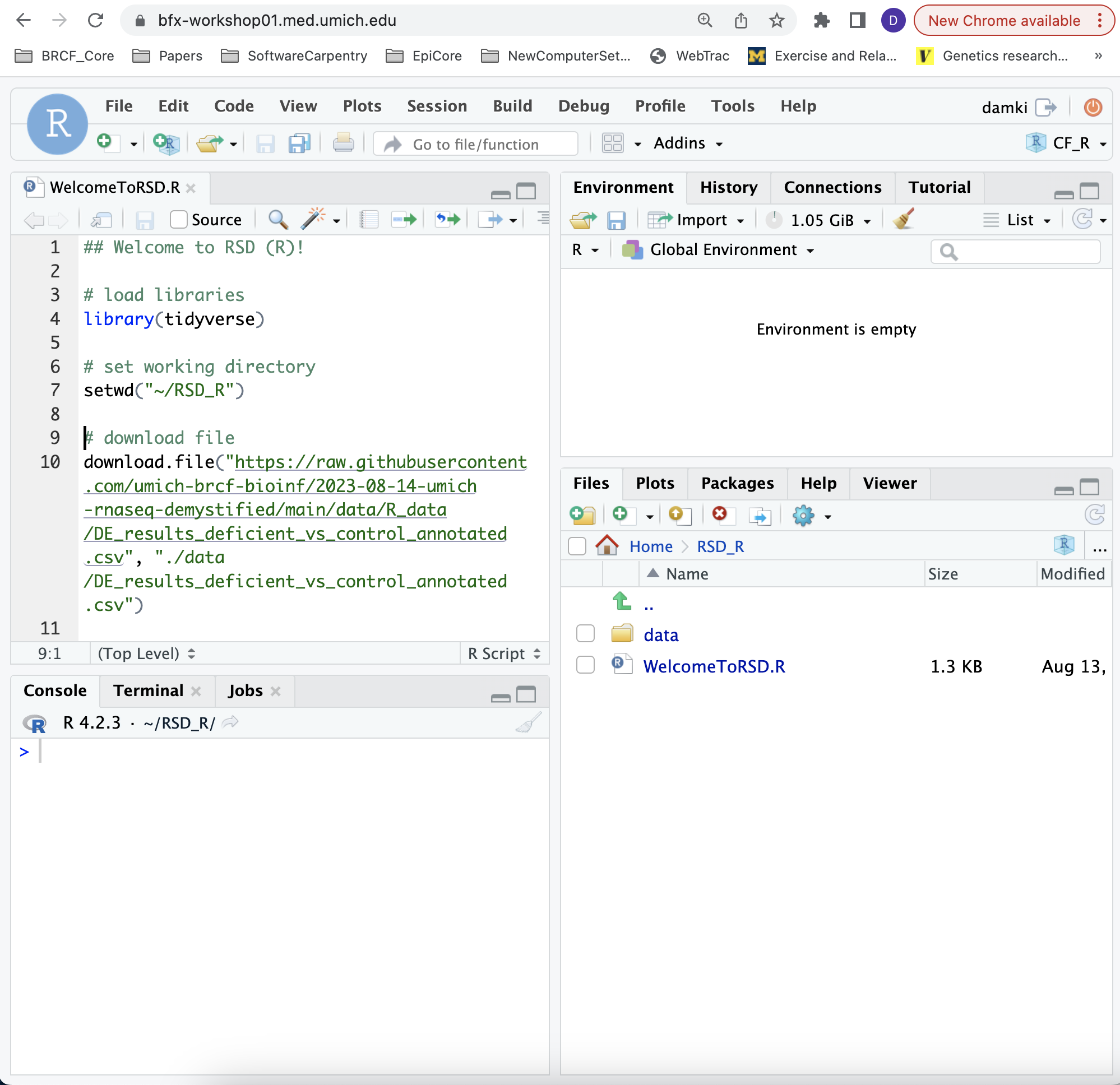Open the data folder link
This screenshot has height=1085, width=1120.
(x=660, y=635)
